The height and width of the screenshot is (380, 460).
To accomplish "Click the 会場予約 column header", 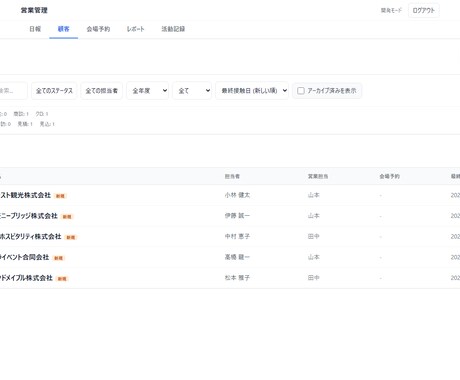I will click(390, 176).
